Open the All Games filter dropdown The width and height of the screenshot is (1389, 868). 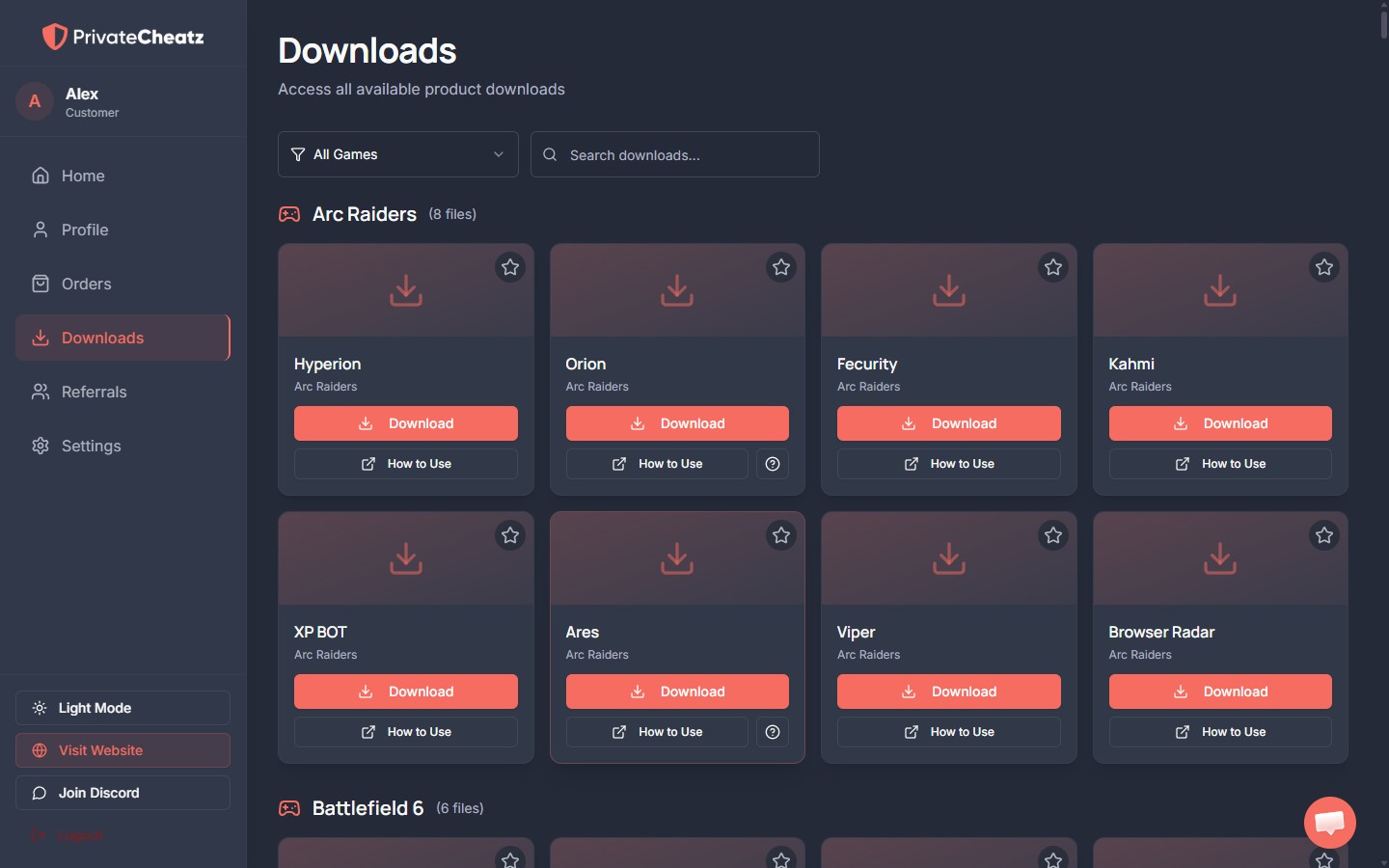click(x=398, y=154)
